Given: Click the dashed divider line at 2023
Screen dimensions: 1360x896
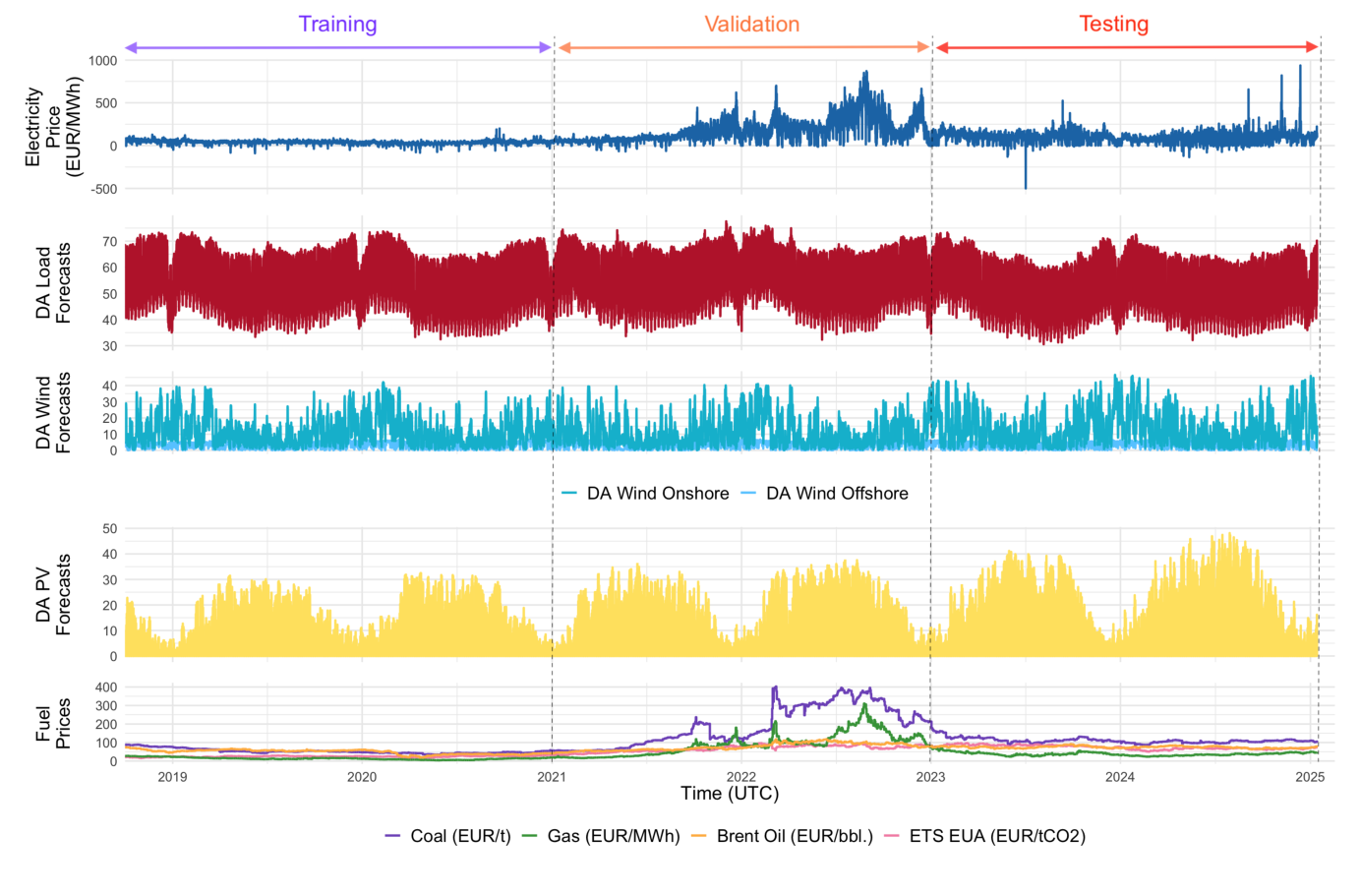Looking at the screenshot, I should pyautogui.click(x=930, y=393).
